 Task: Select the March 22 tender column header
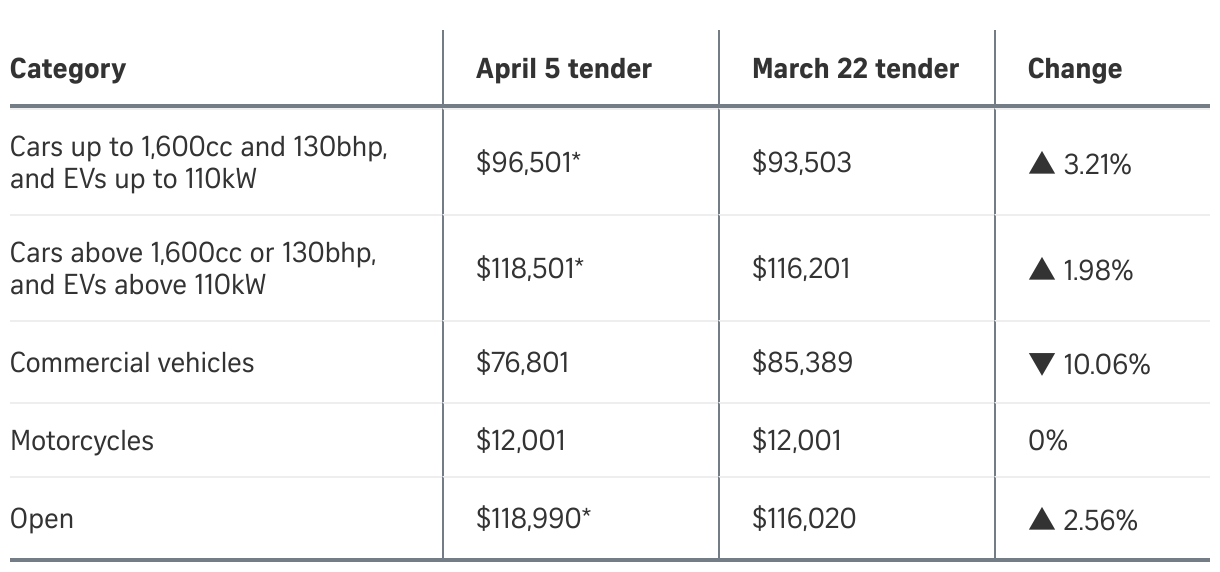(x=855, y=69)
